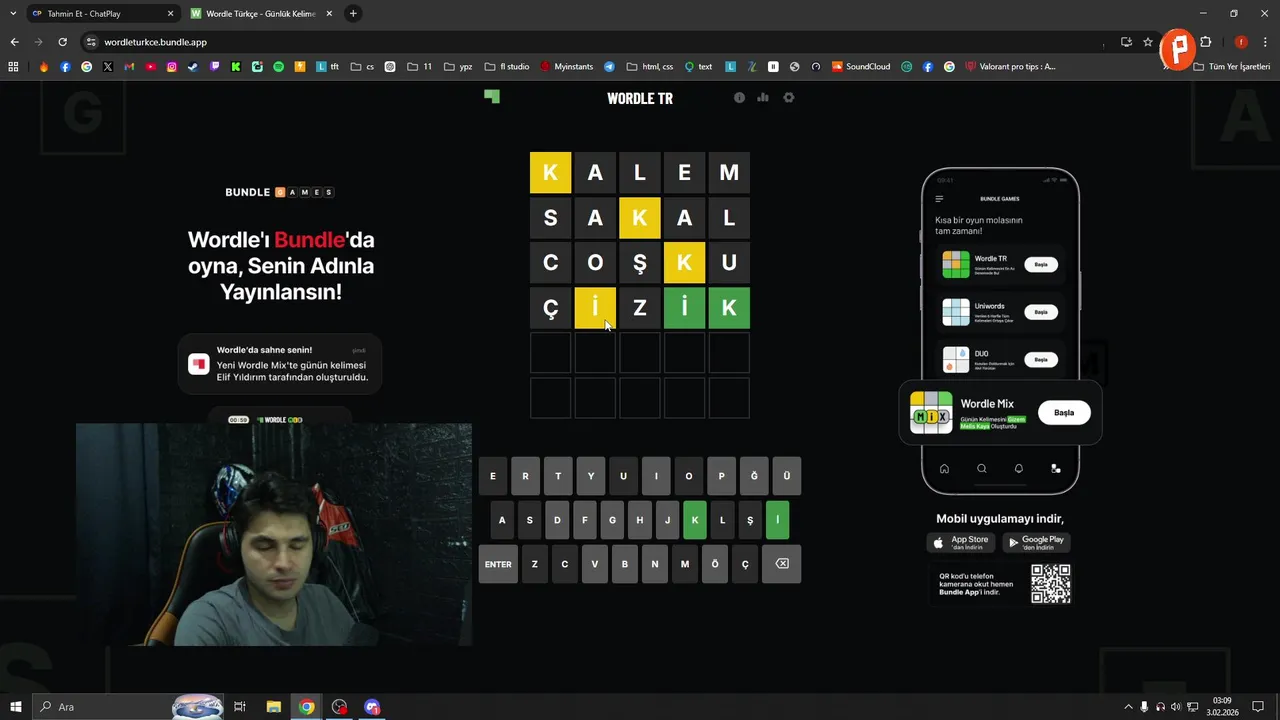1280x720 pixels.
Task: Open the Google Play download badge
Action: click(1036, 542)
